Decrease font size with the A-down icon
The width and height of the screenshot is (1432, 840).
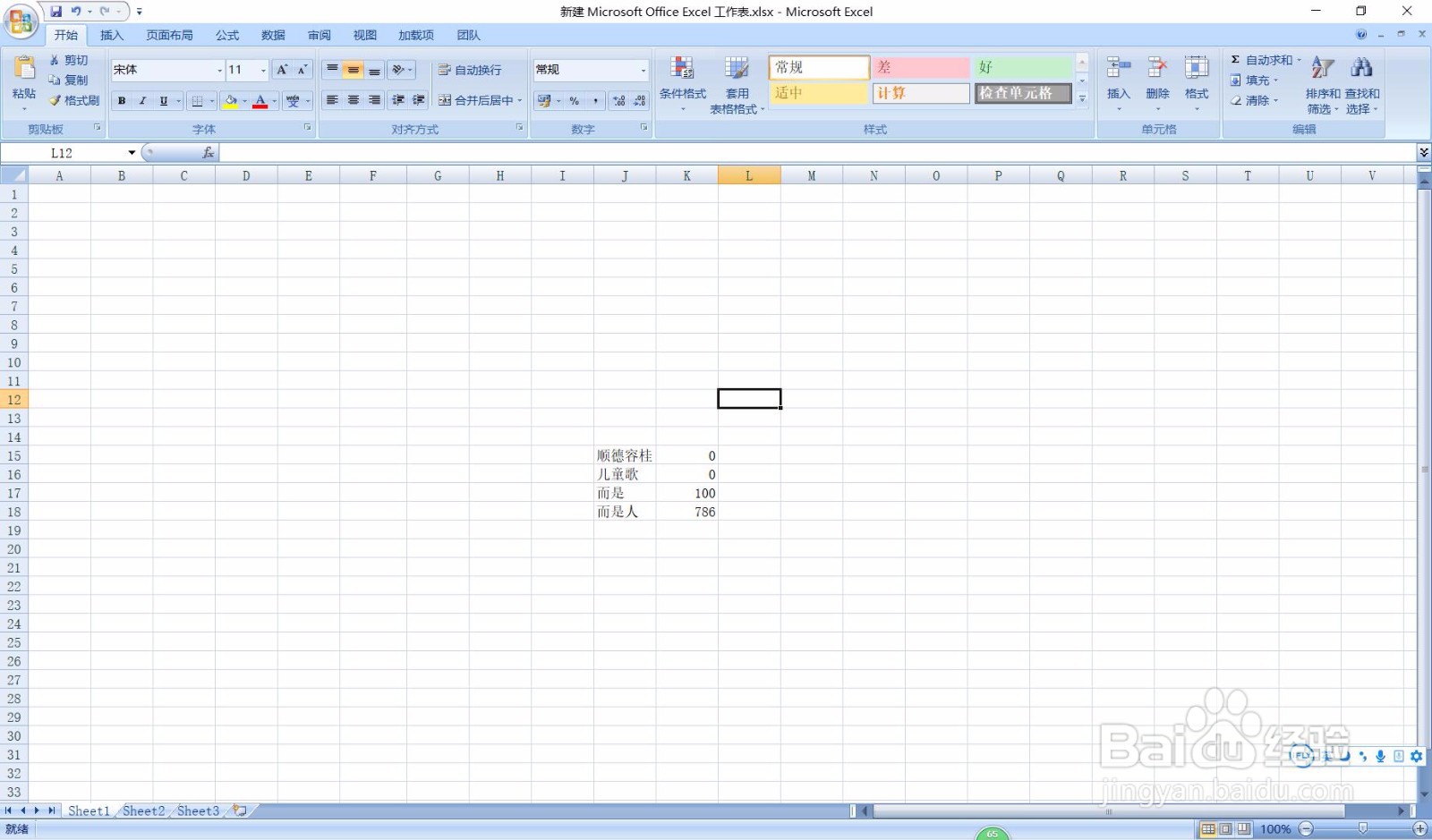303,70
